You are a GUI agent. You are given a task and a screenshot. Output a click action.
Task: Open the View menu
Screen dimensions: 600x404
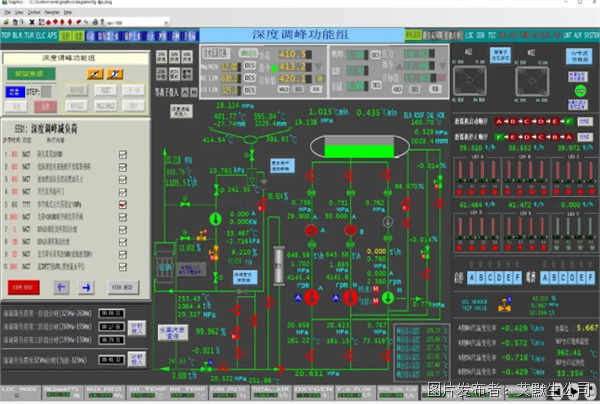click(19, 13)
